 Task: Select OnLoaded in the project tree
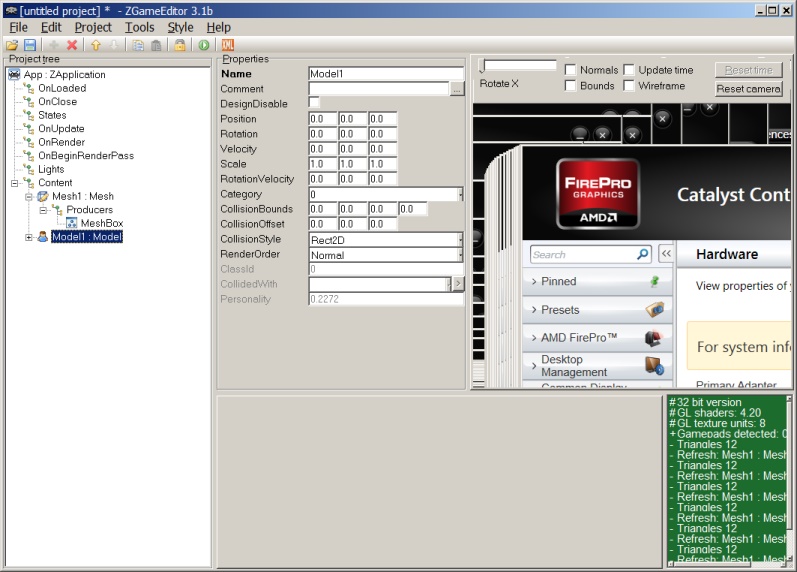click(62, 88)
